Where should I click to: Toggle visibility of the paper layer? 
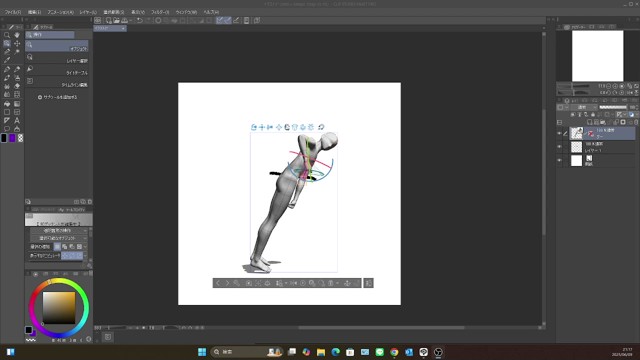point(560,160)
